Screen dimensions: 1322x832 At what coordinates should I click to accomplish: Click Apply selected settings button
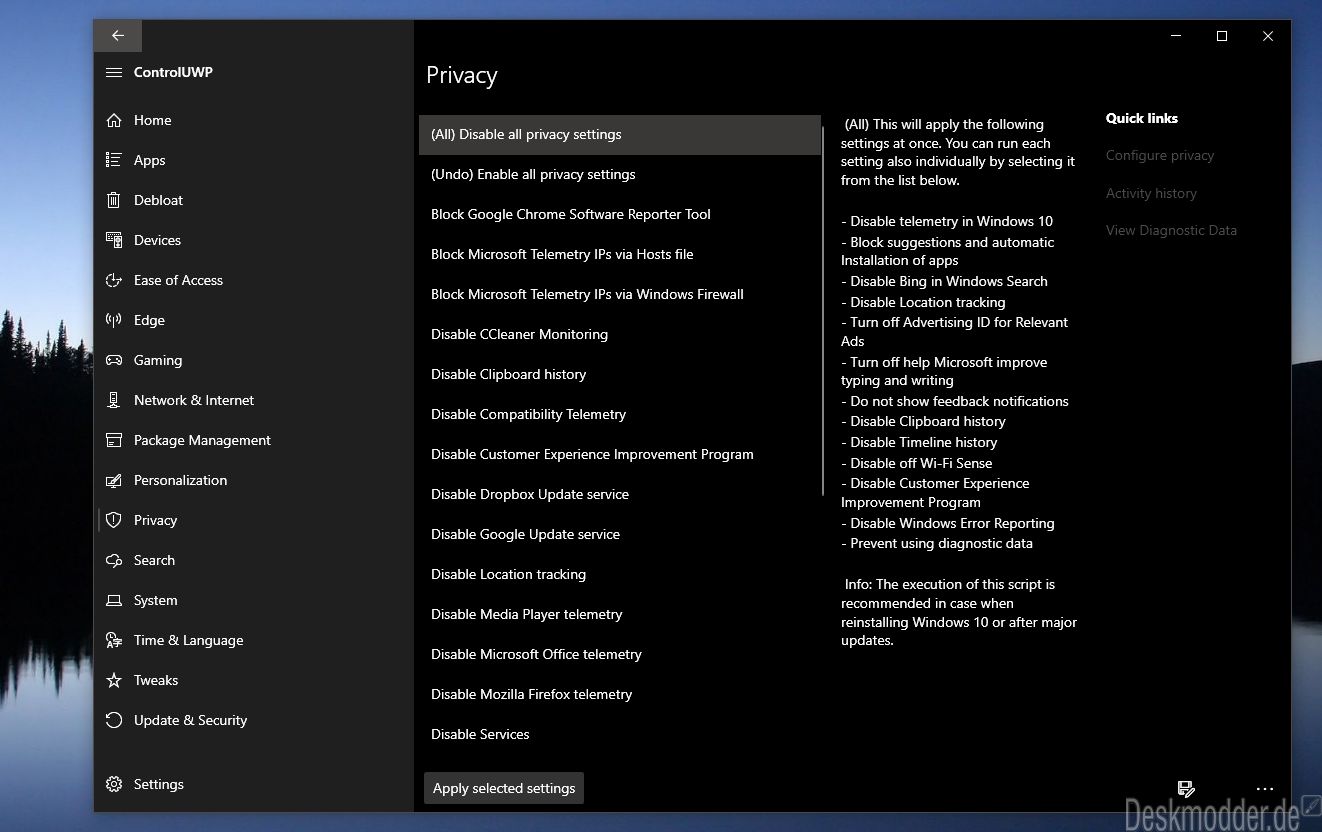point(504,788)
